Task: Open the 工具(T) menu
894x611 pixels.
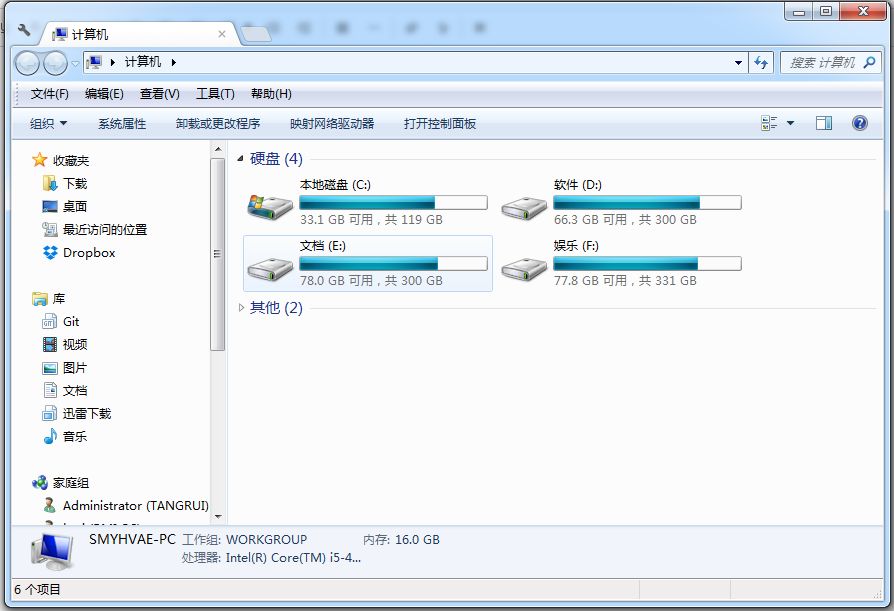Action: coord(215,93)
